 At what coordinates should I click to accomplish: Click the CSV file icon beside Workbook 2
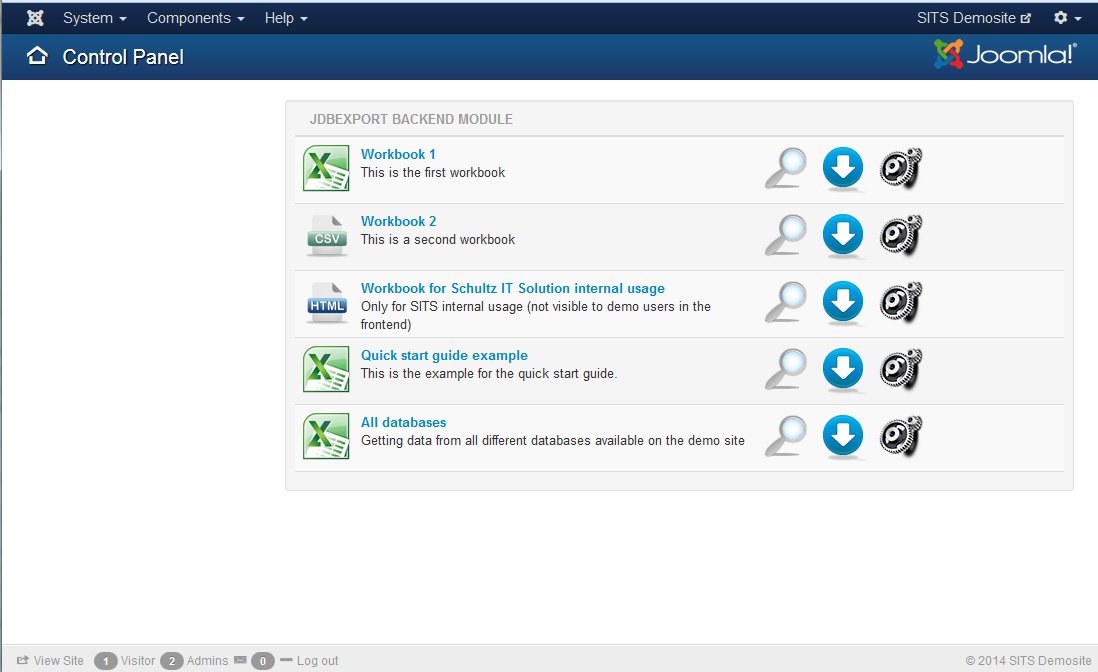[326, 236]
